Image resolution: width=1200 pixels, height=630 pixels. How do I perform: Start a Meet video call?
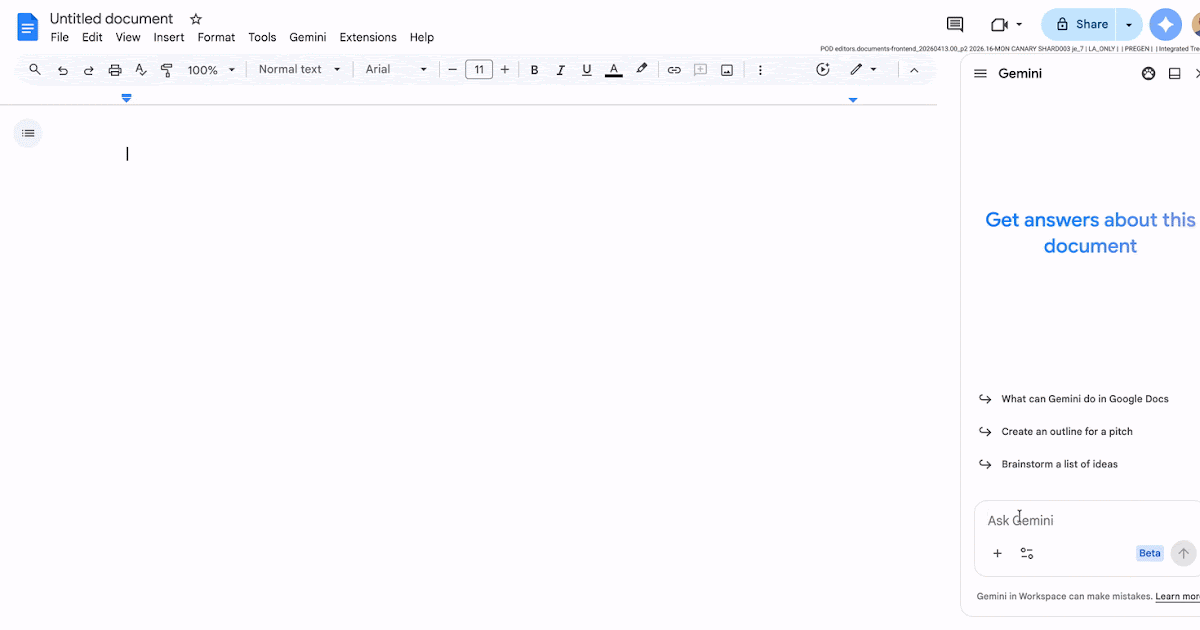pyautogui.click(x=999, y=24)
